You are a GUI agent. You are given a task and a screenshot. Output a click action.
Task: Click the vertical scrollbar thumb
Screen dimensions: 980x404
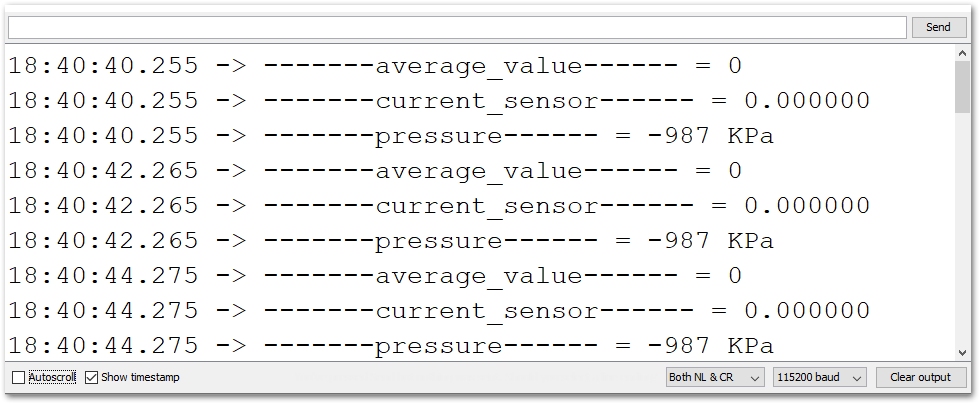coord(962,88)
